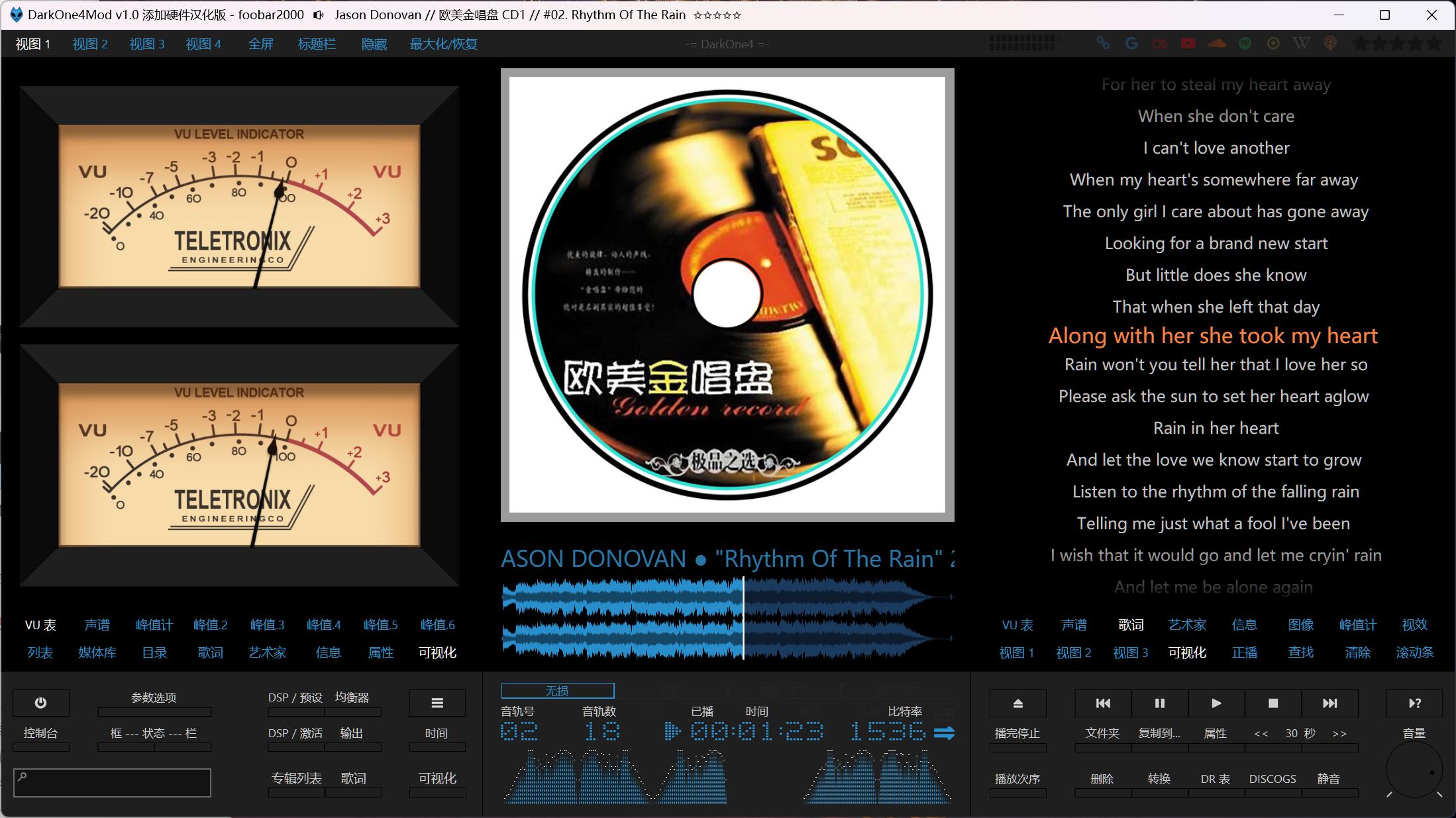
Task: Skip to the next track
Action: tap(1330, 703)
